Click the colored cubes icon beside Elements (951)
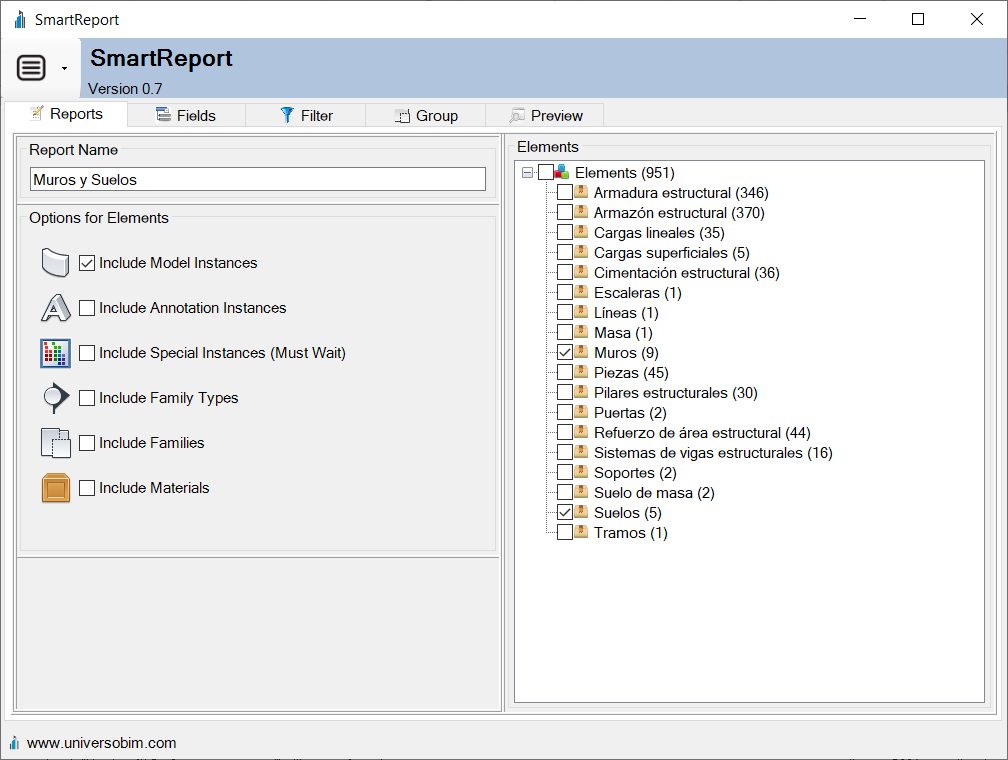This screenshot has height=760, width=1008. [562, 172]
